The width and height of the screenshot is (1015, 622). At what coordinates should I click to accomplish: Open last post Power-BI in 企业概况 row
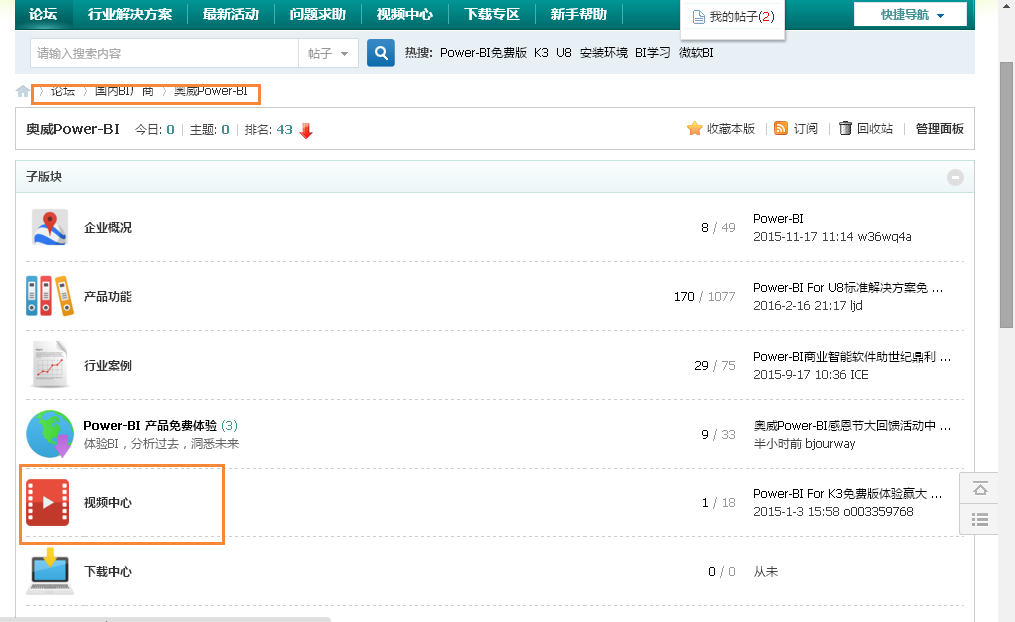(x=778, y=219)
